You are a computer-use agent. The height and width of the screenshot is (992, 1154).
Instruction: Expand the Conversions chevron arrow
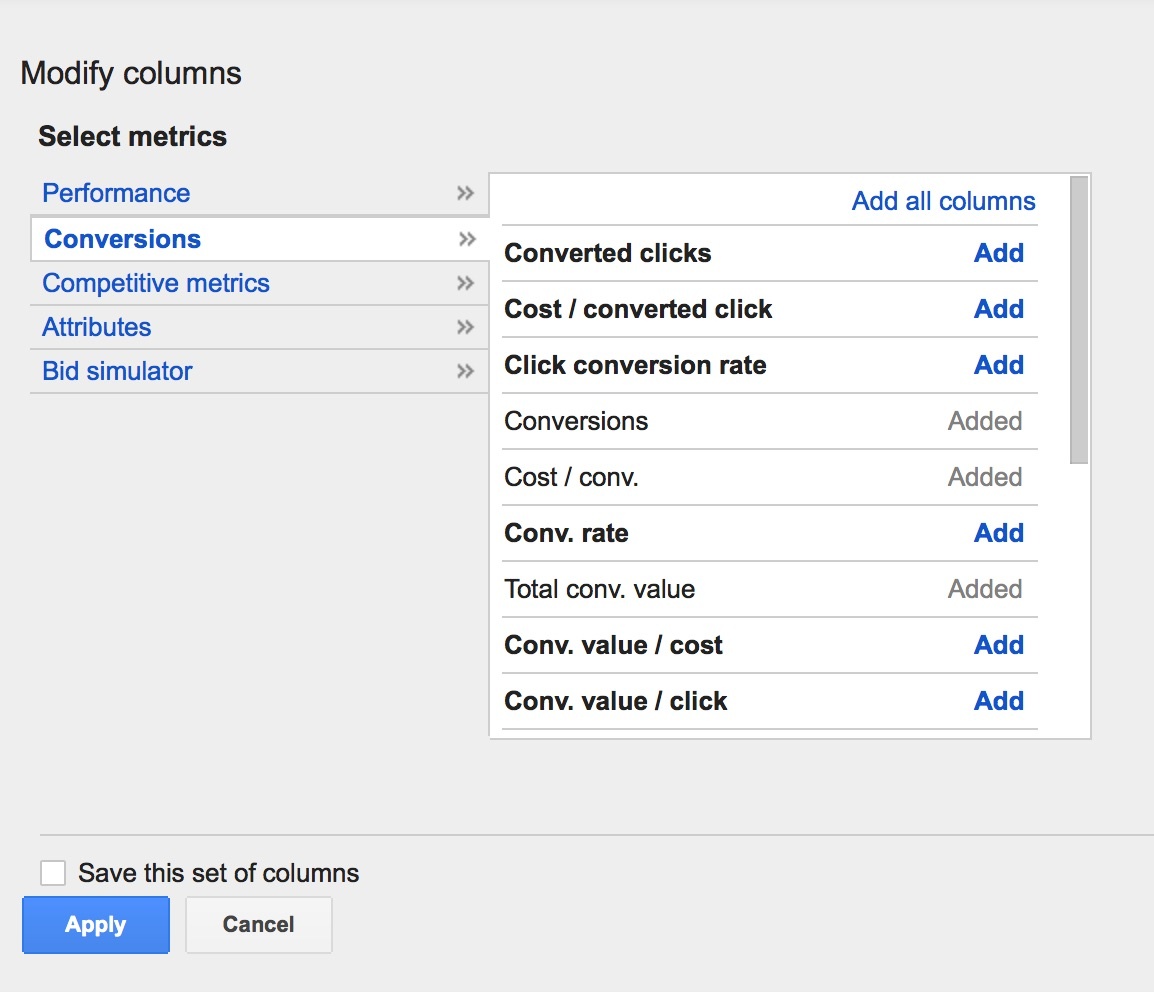click(x=466, y=239)
